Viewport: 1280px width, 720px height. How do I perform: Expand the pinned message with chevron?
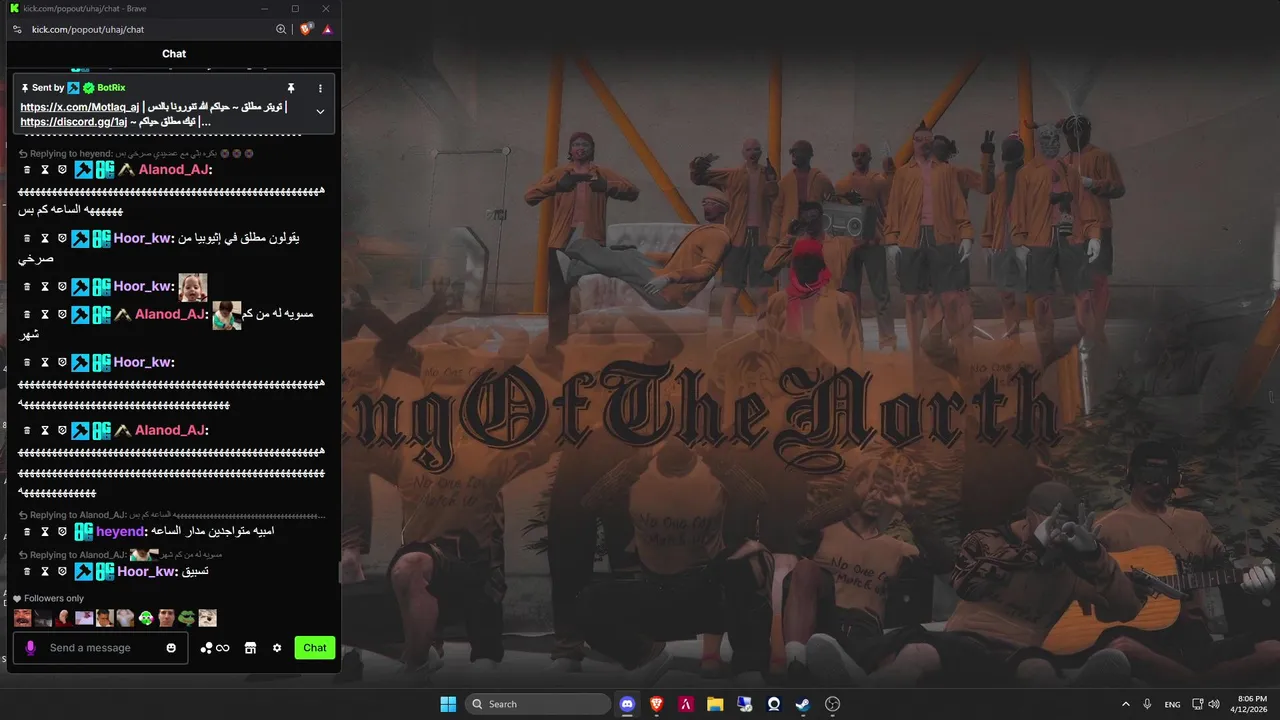click(320, 111)
